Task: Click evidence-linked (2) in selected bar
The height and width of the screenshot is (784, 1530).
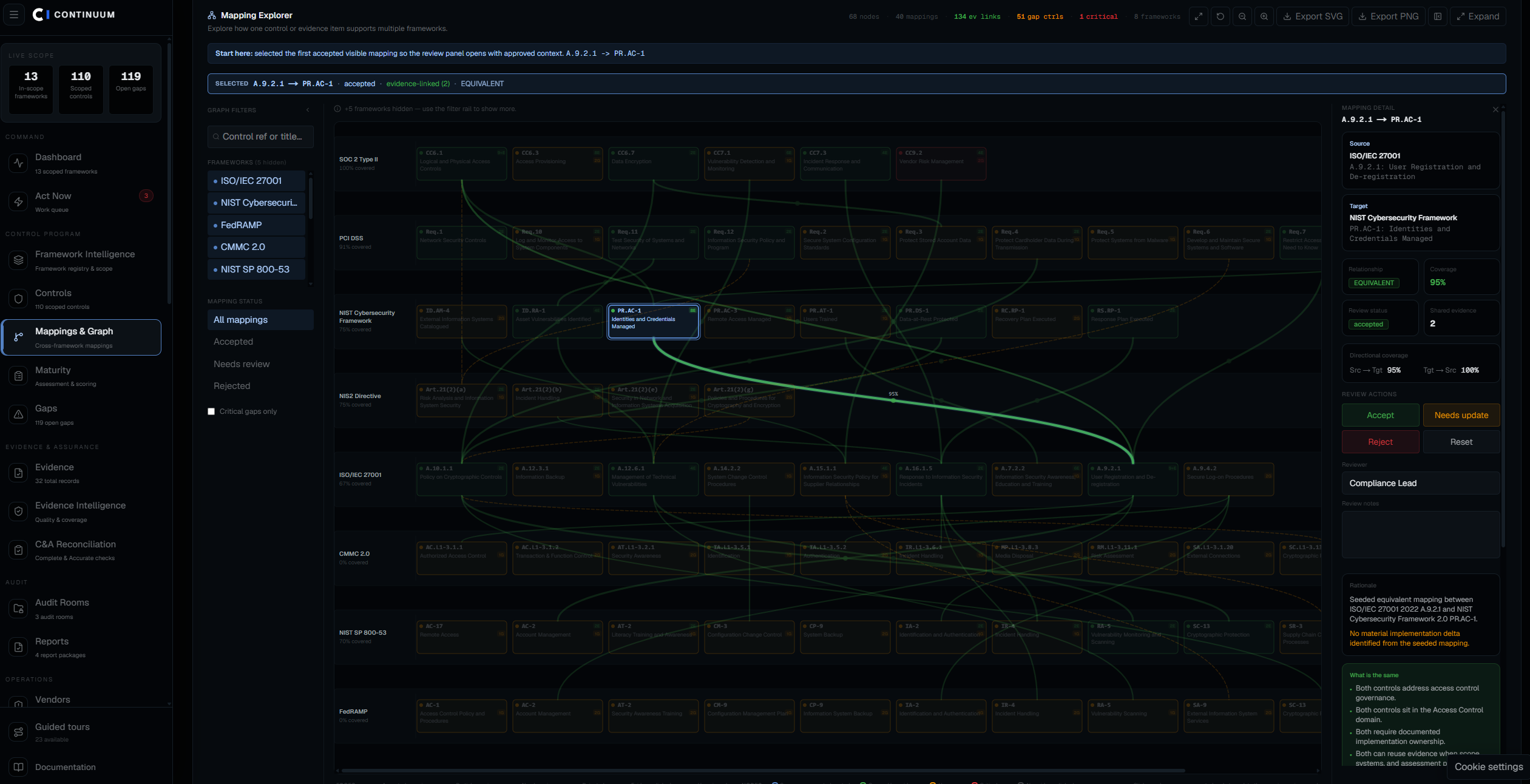Action: coord(418,84)
